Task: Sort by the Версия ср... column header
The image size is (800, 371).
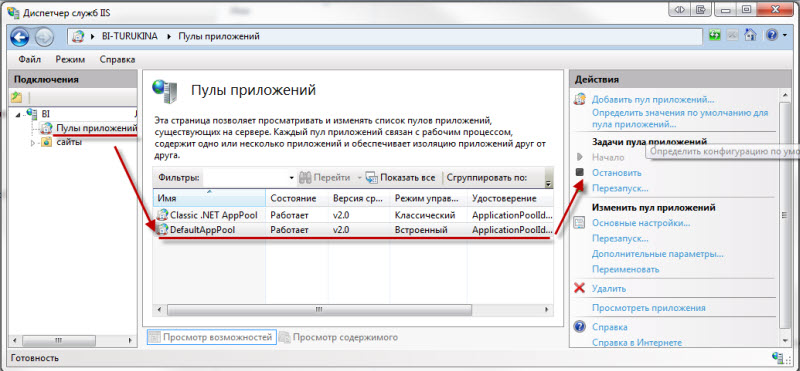Action: [359, 198]
